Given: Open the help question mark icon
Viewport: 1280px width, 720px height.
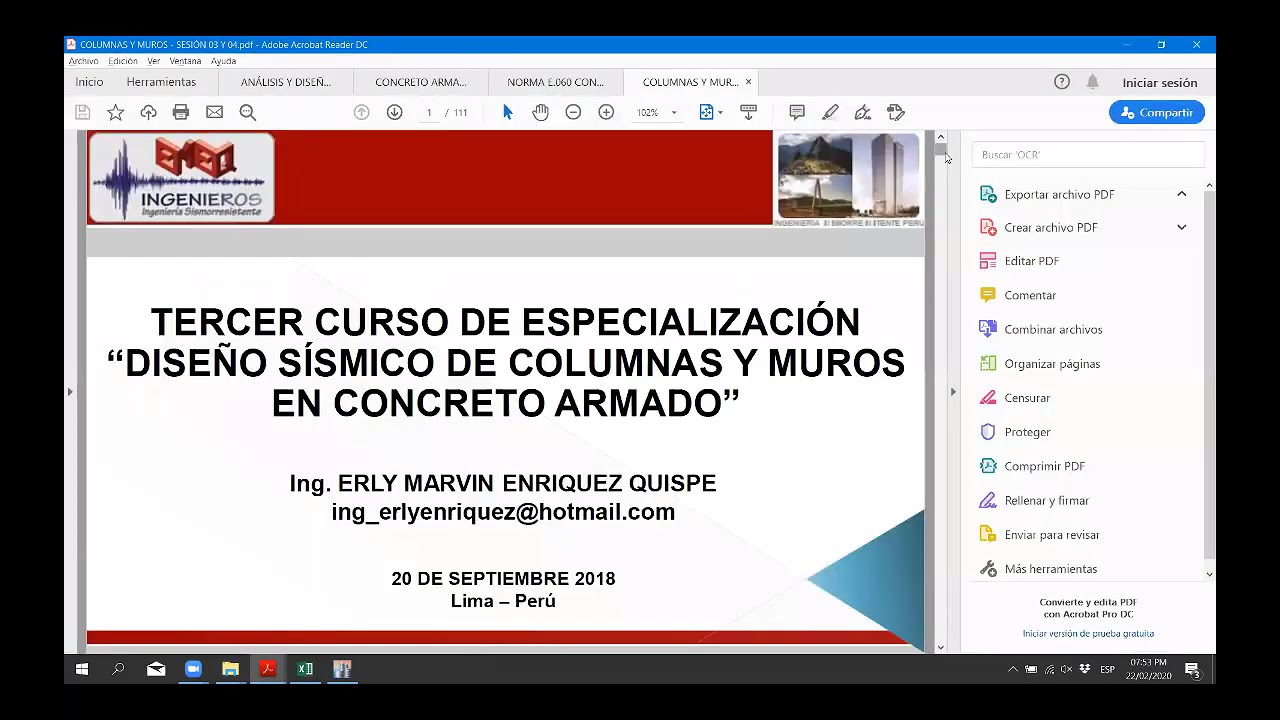Looking at the screenshot, I should 1062,82.
